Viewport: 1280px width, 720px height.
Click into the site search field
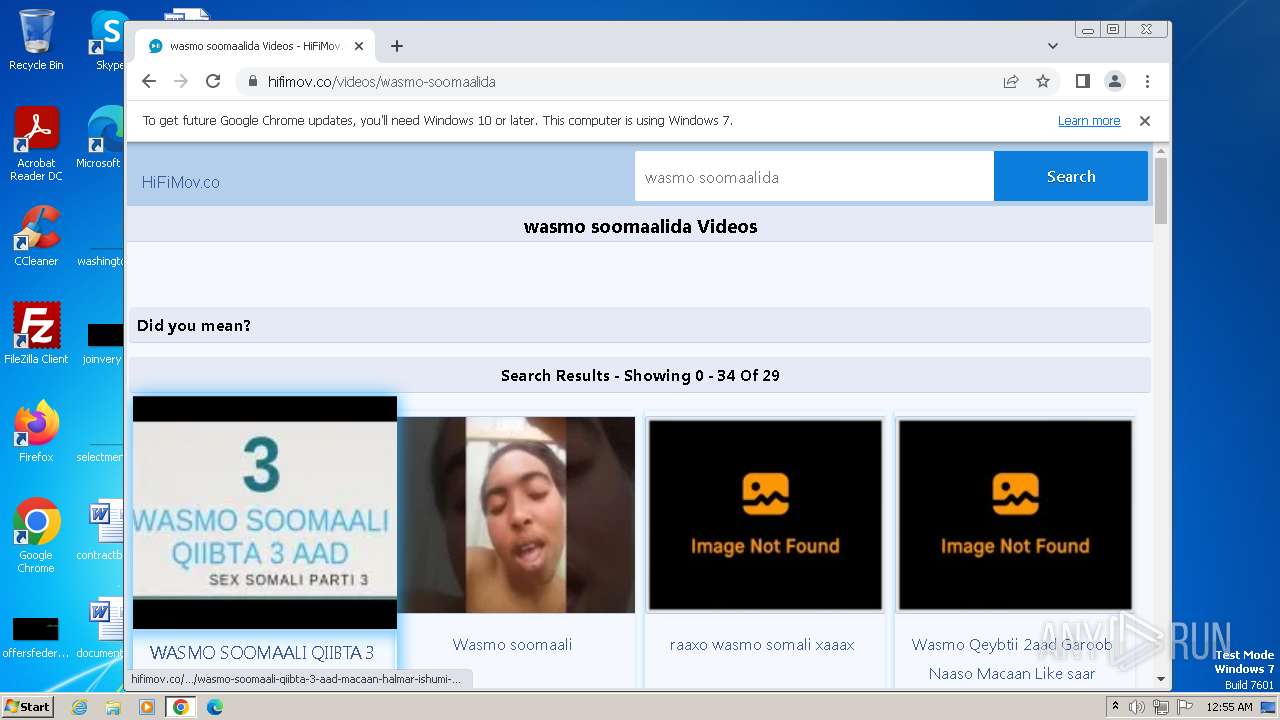814,177
